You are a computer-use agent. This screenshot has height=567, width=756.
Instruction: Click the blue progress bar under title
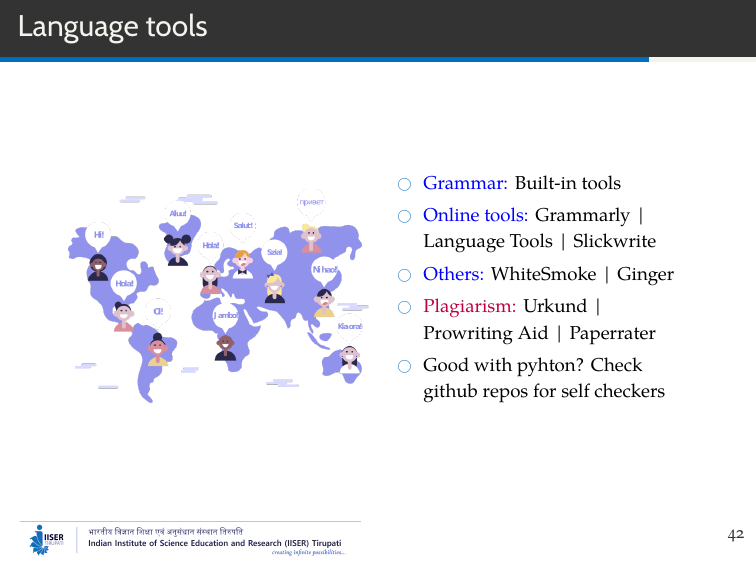point(324,60)
